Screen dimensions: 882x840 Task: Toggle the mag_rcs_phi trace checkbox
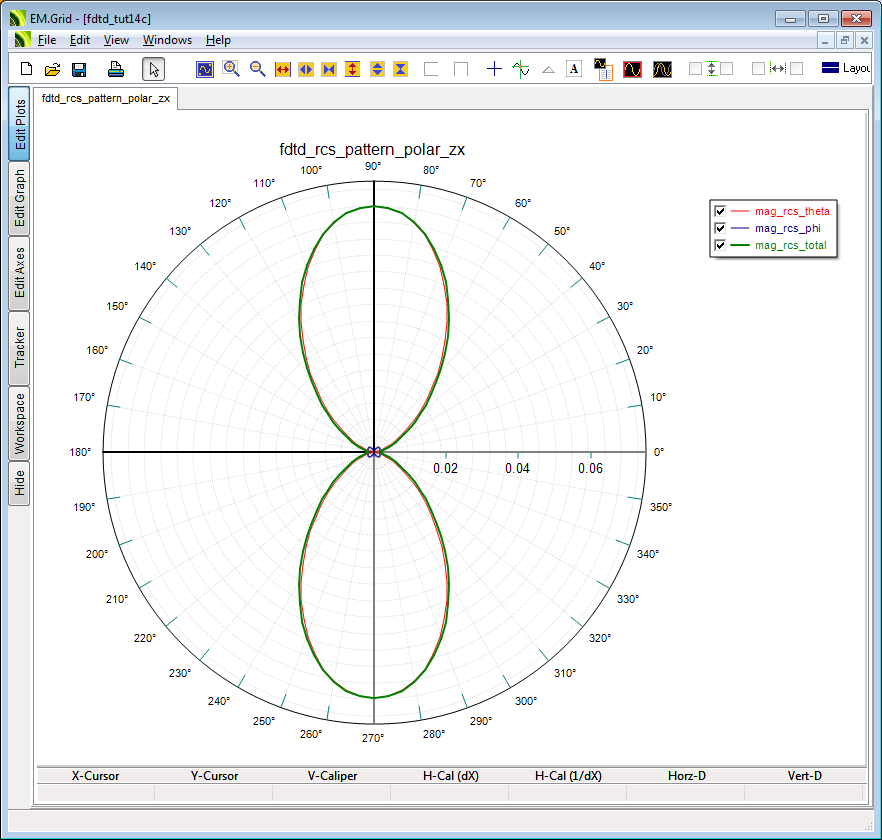pos(719,228)
